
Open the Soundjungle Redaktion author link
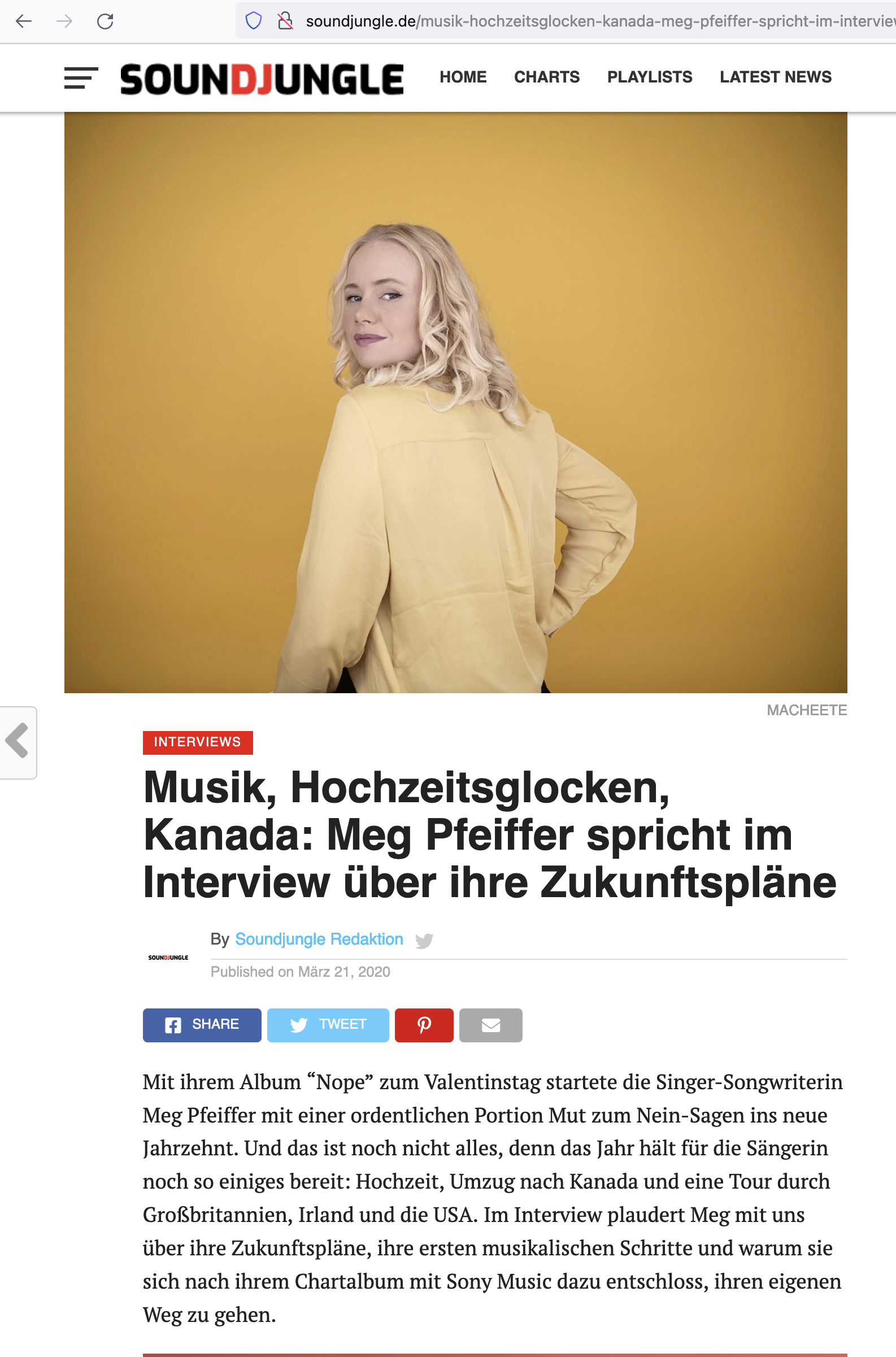coord(319,940)
